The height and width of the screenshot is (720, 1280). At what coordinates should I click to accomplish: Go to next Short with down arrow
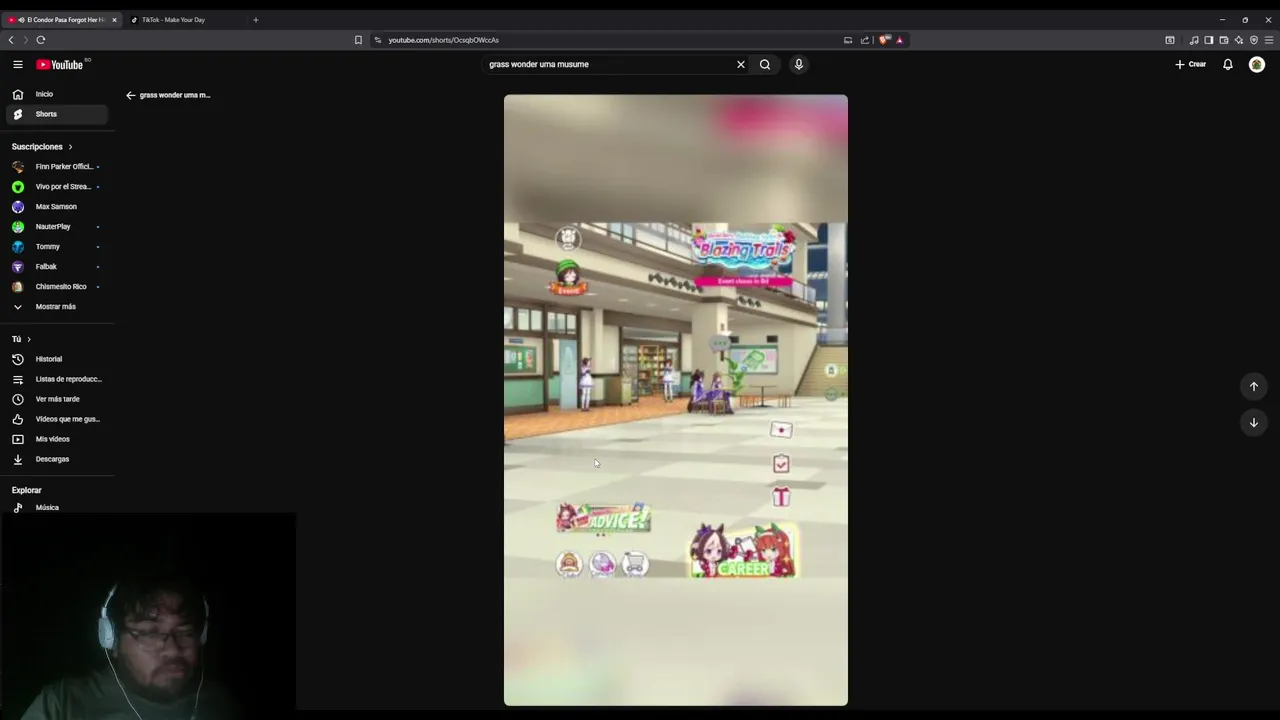click(1253, 422)
